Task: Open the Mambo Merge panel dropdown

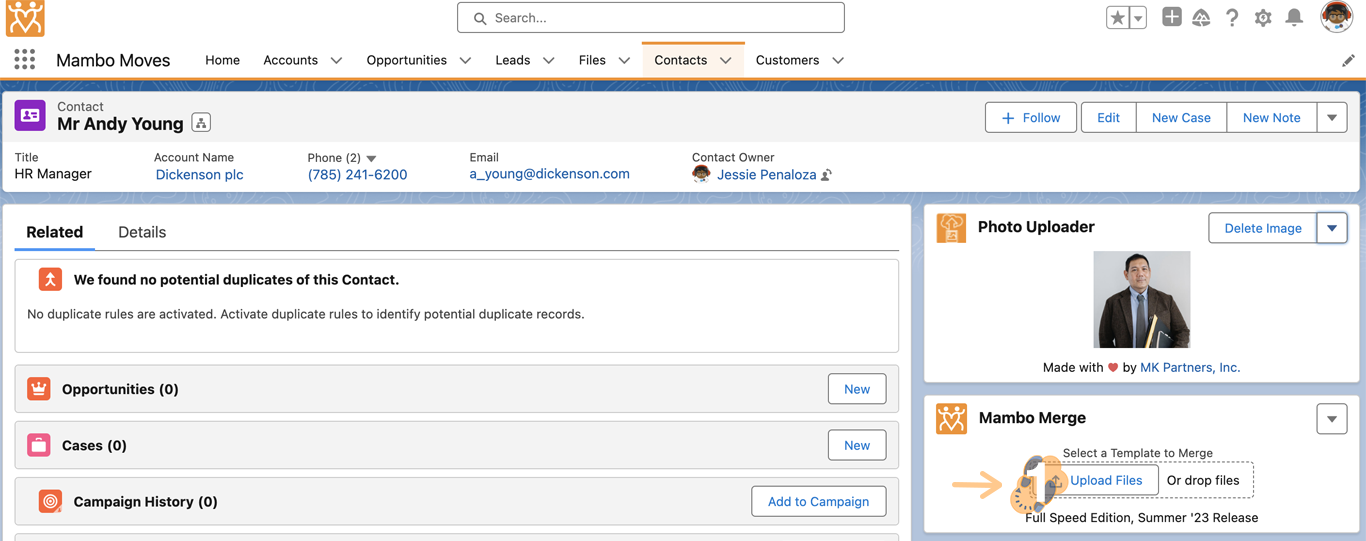Action: point(1331,419)
